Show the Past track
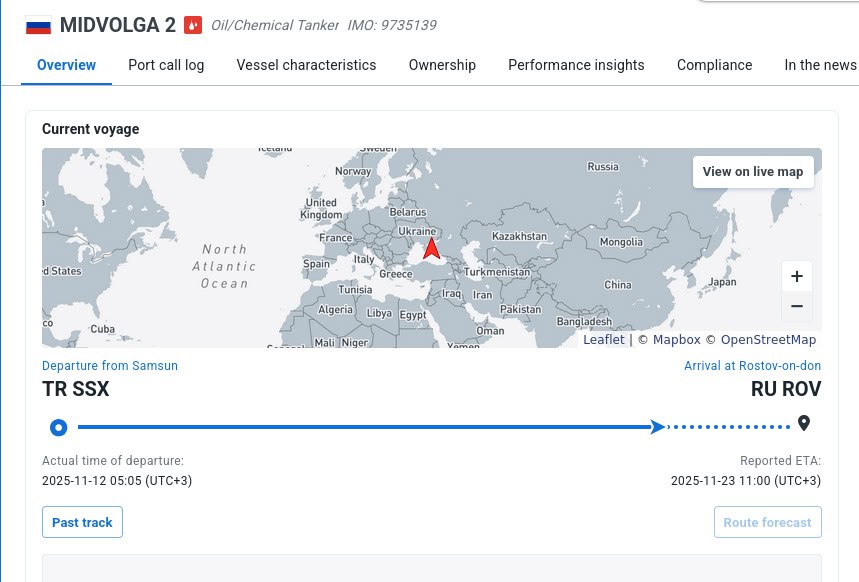 [82, 522]
